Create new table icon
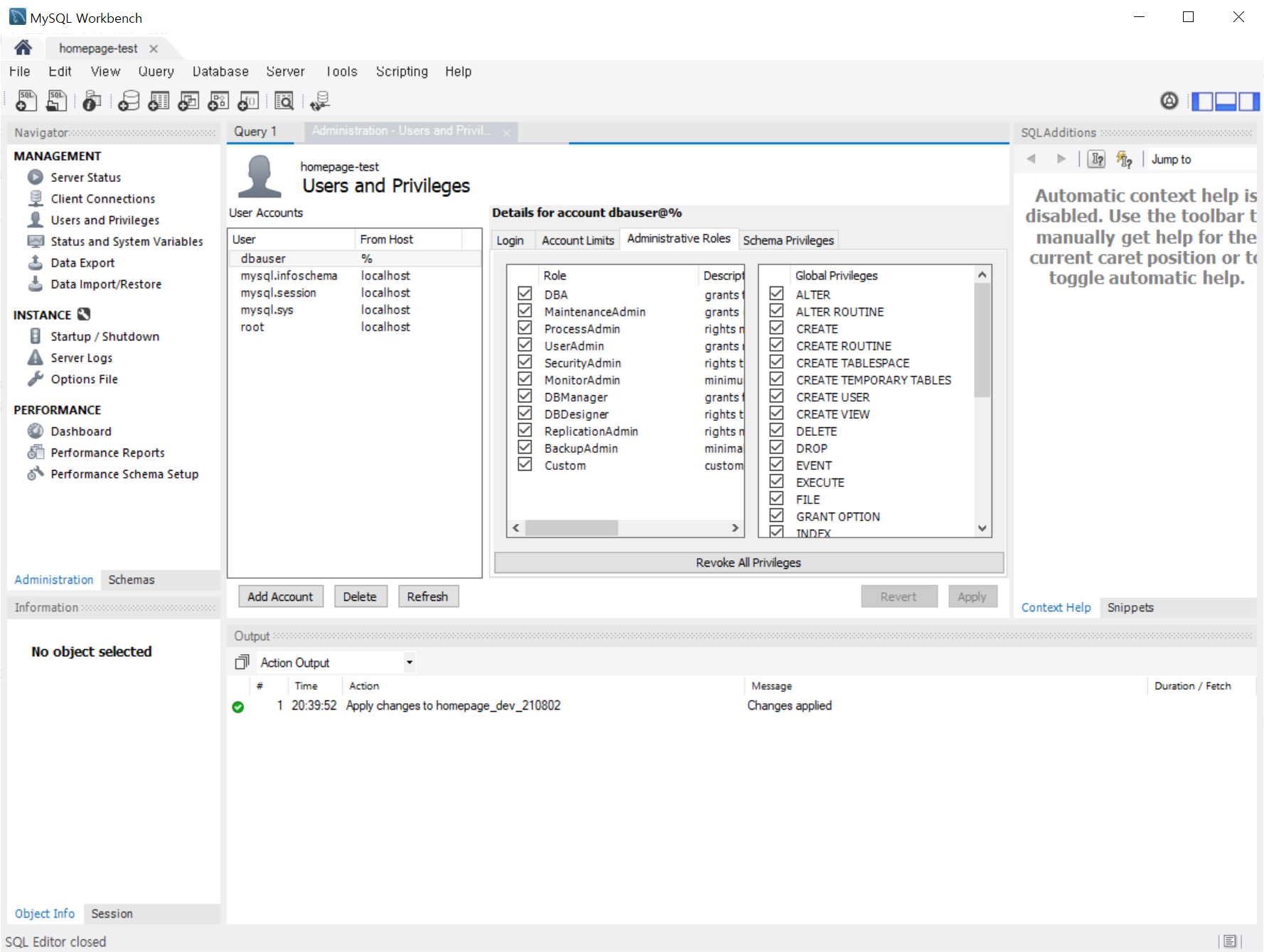This screenshot has height=952, width=1264. [x=159, y=101]
